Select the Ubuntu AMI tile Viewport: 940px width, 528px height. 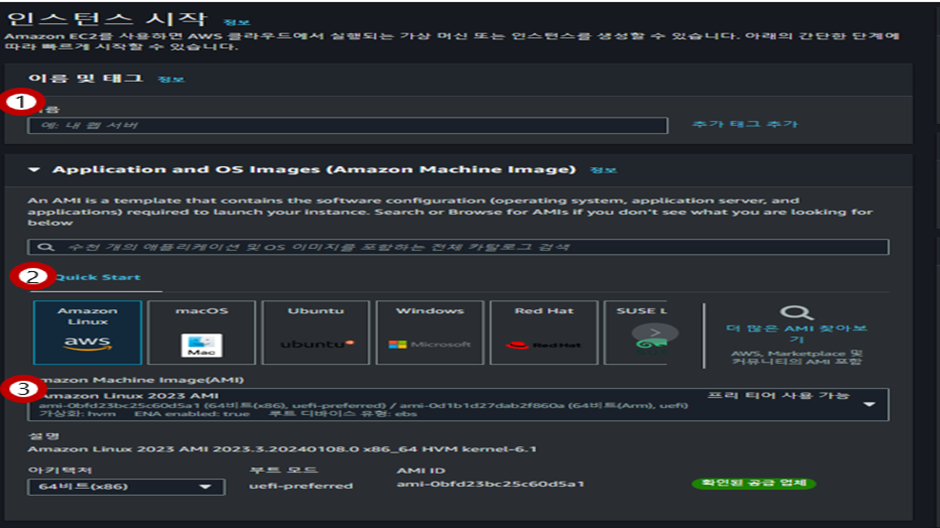point(315,333)
